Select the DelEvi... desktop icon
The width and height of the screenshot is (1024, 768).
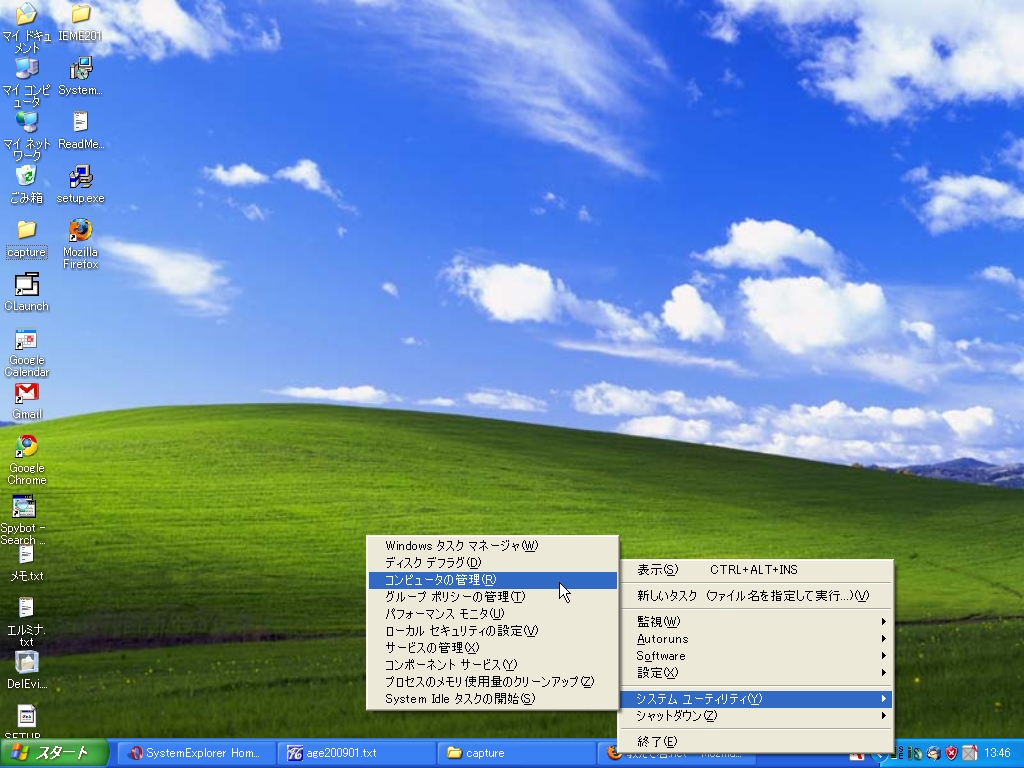[26, 671]
